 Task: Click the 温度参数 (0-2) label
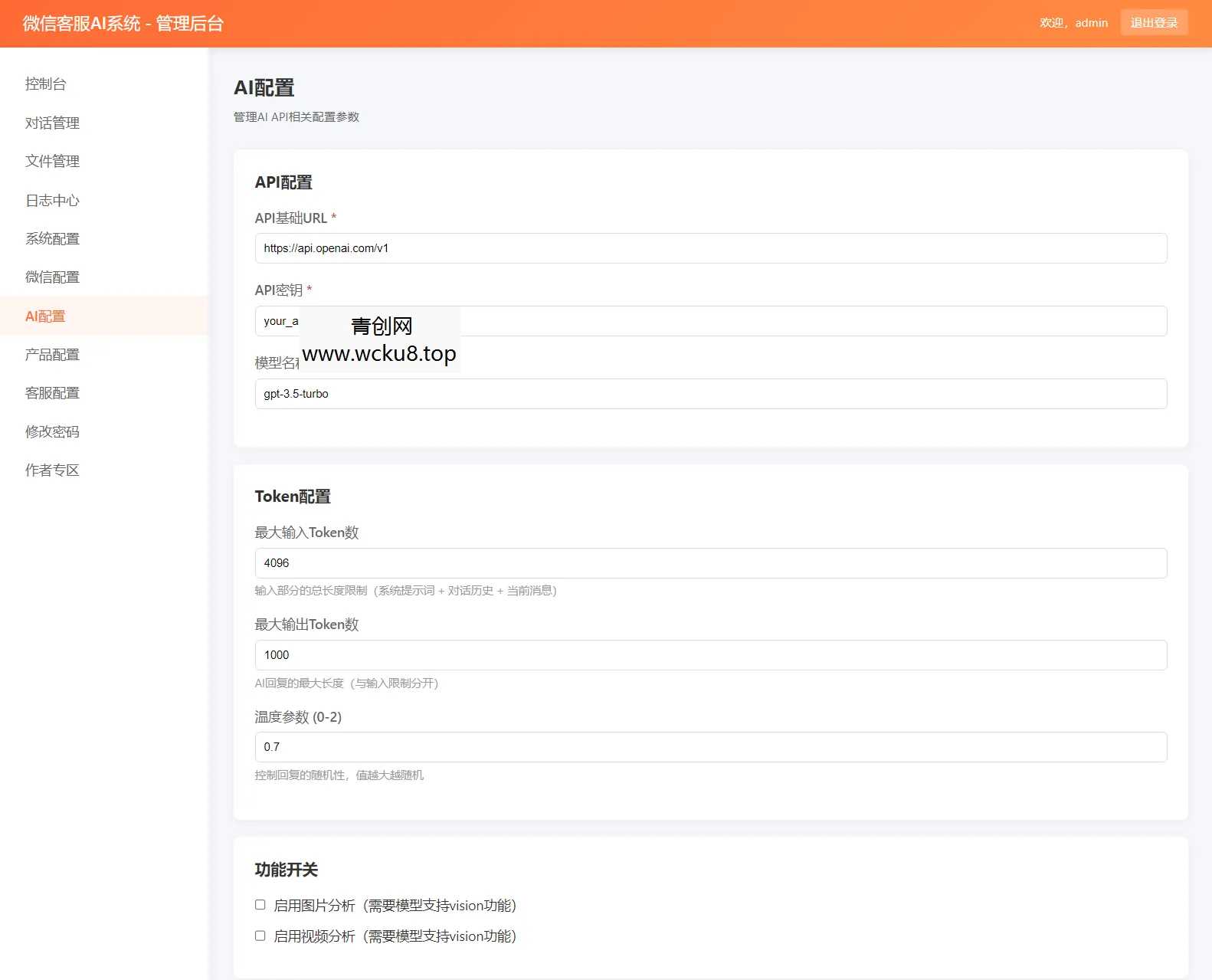click(298, 717)
